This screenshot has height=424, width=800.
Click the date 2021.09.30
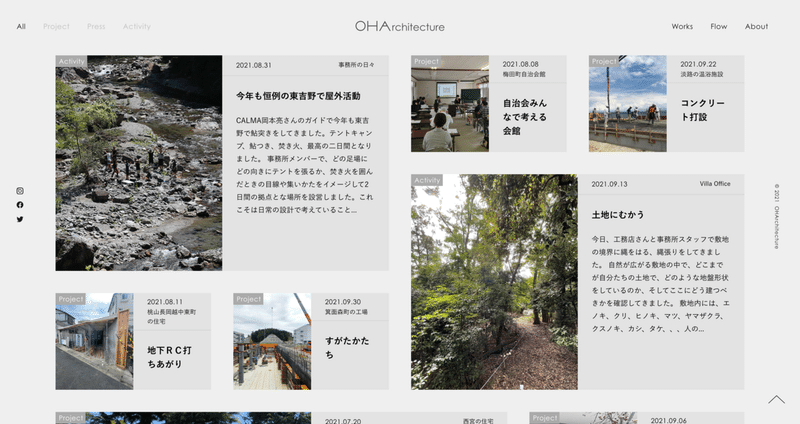pyautogui.click(x=342, y=302)
